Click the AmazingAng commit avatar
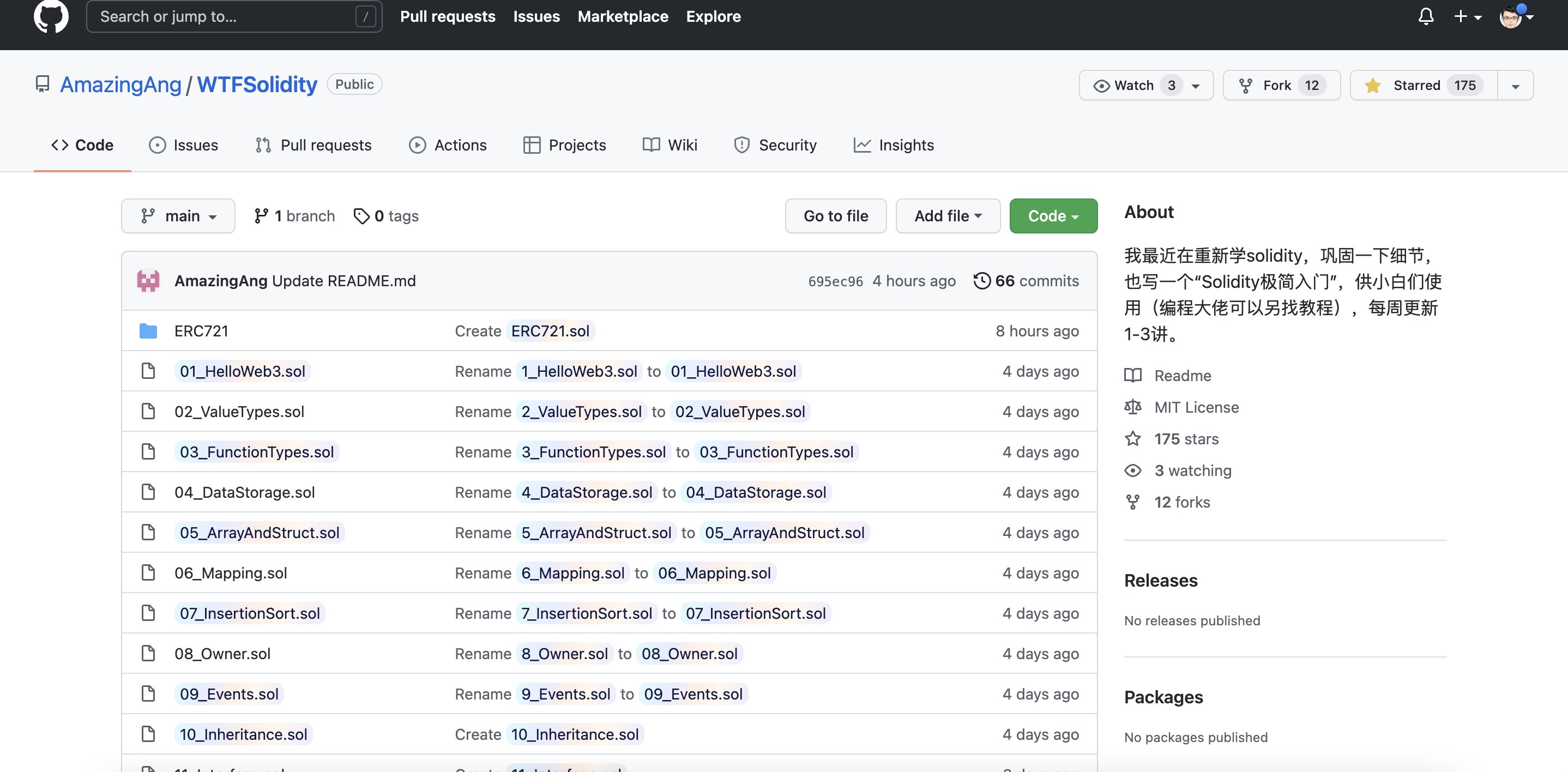1568x772 pixels. (x=148, y=281)
